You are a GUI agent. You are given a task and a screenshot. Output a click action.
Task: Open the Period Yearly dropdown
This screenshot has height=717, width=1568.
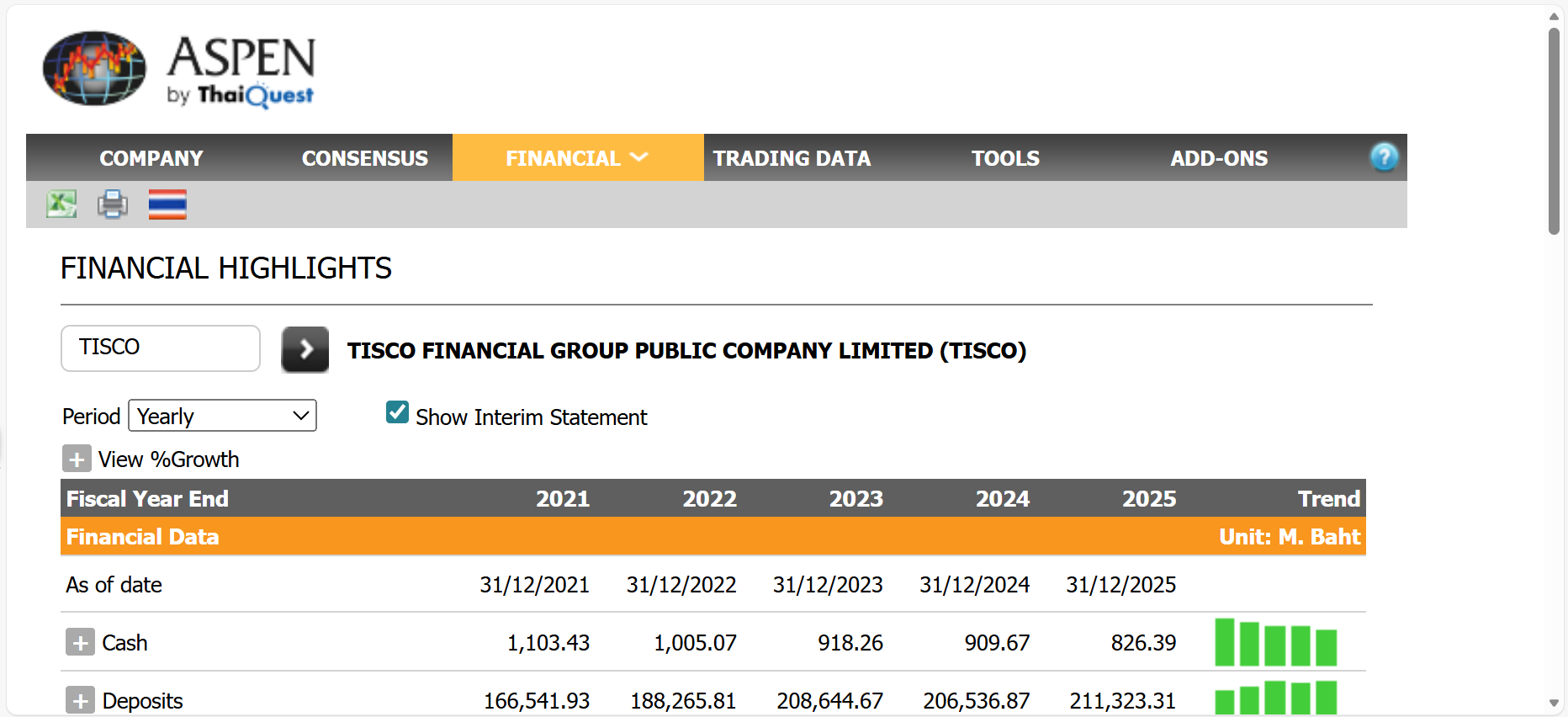tap(222, 416)
